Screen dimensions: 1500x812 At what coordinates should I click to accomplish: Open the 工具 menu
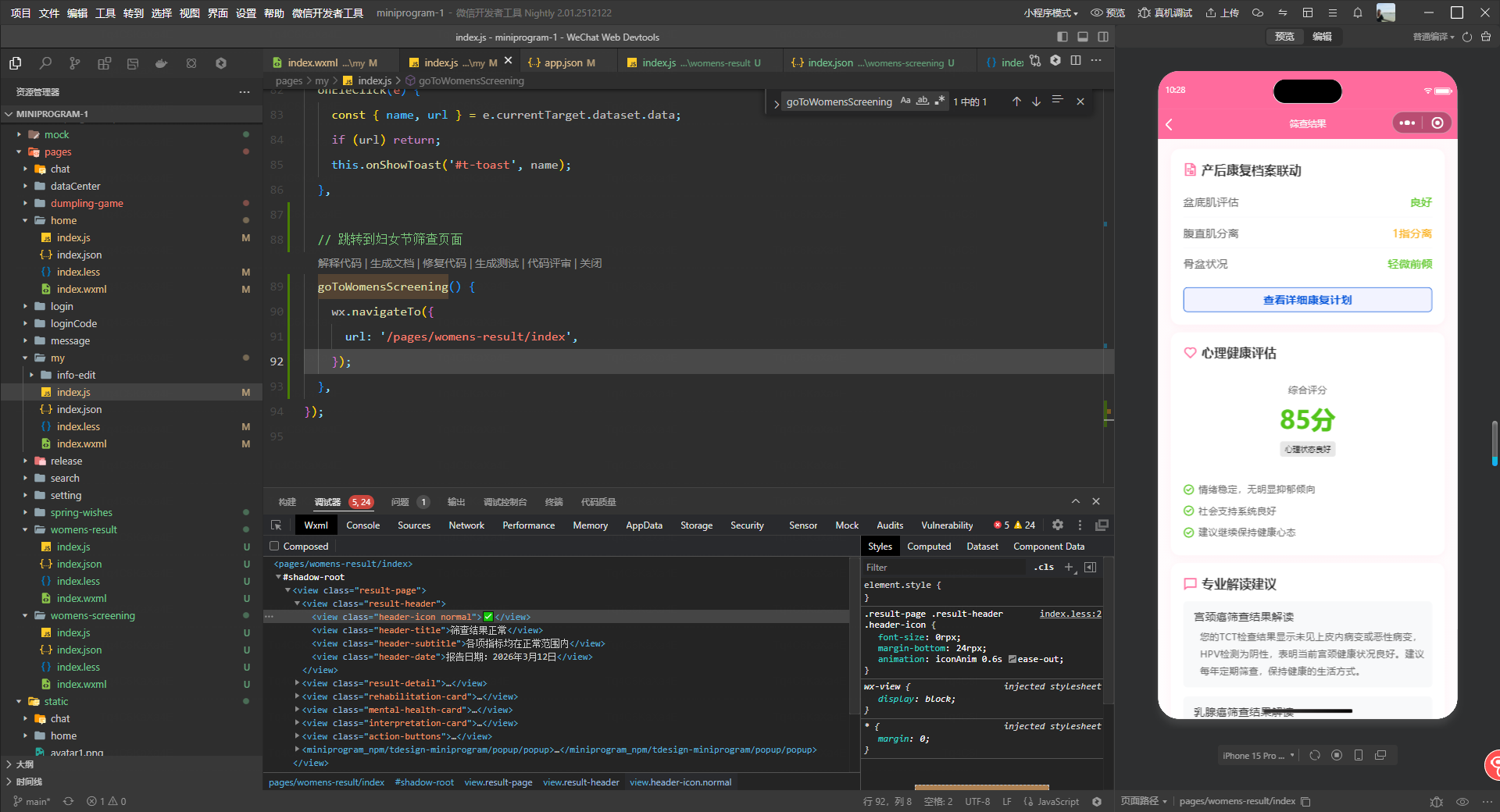(x=105, y=12)
